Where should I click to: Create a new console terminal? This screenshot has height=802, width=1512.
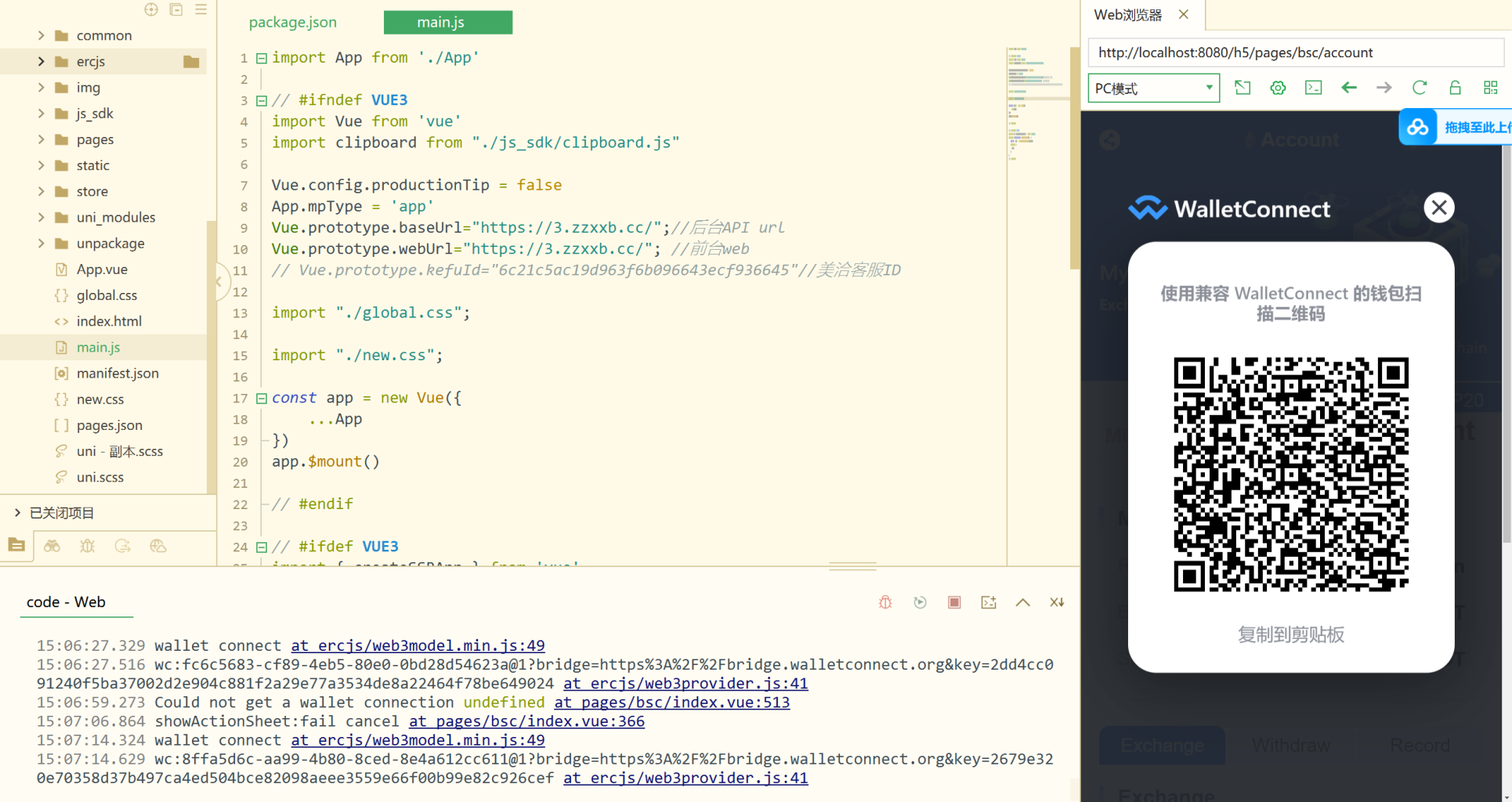(989, 602)
